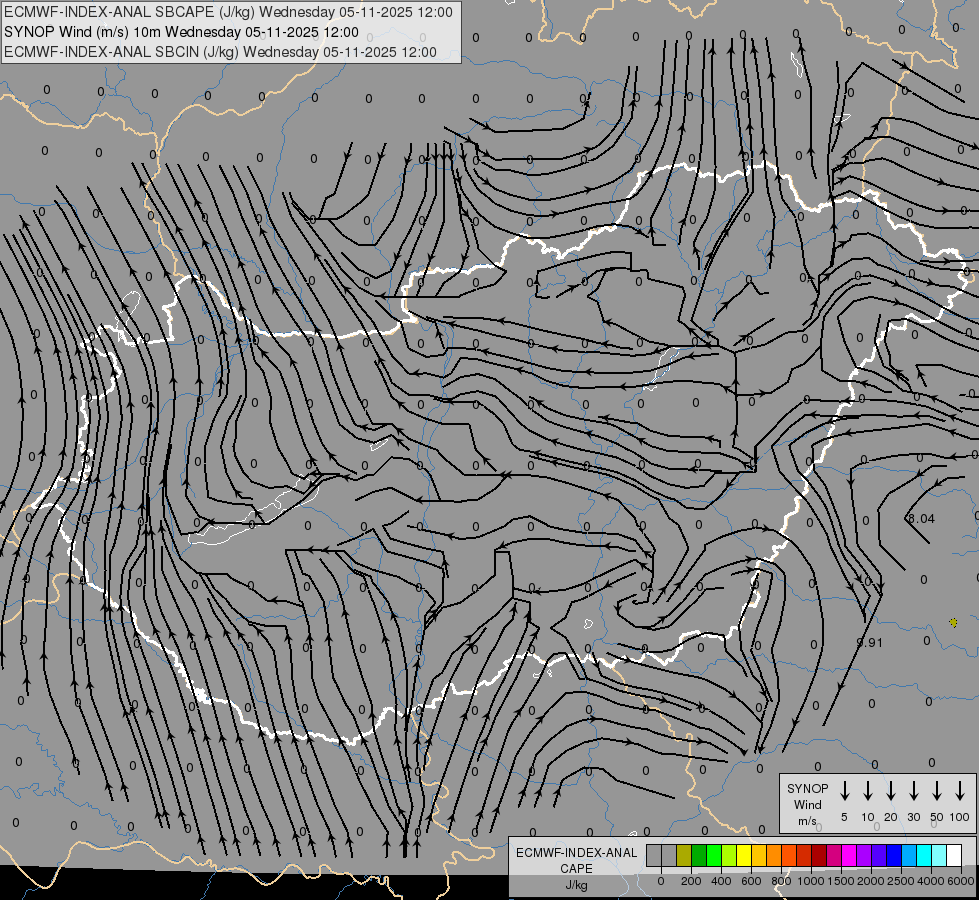Pick the dark red CAPE legend swatch
This screenshot has width=979, height=900.
coord(819,855)
